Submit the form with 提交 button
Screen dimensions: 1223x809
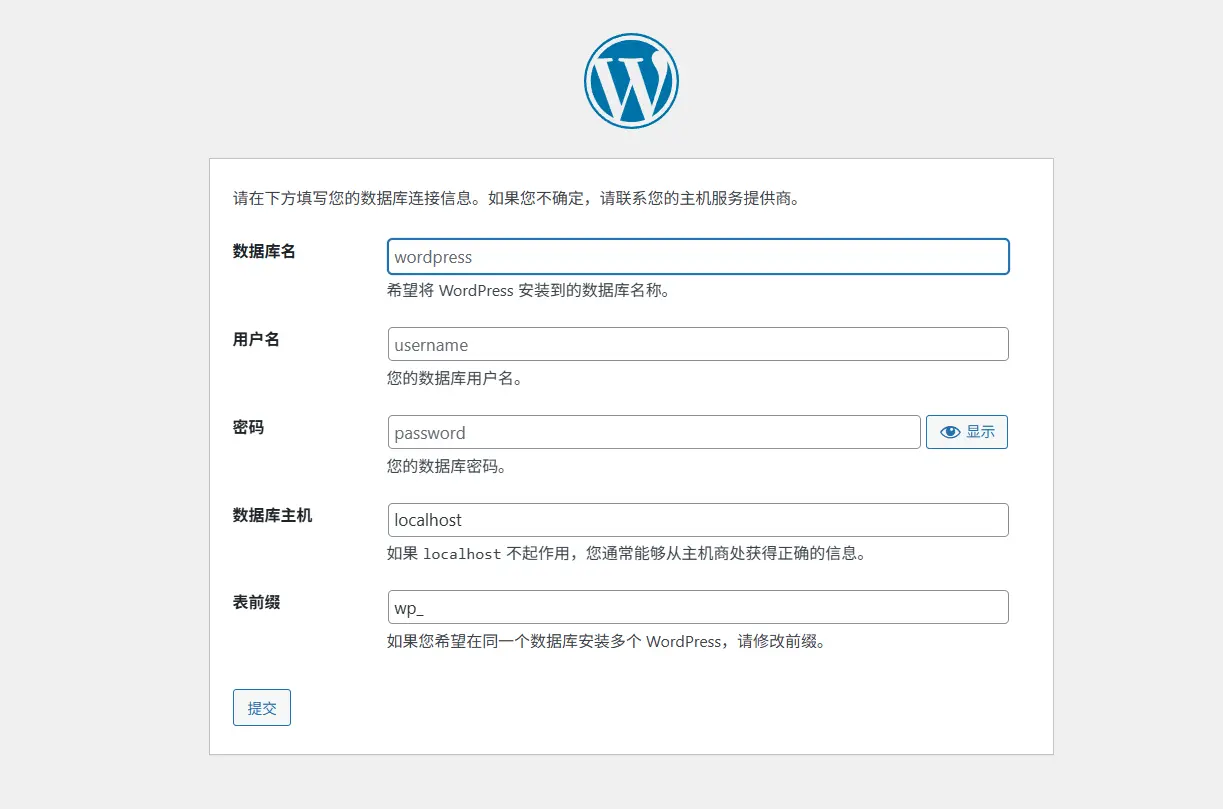(x=262, y=707)
